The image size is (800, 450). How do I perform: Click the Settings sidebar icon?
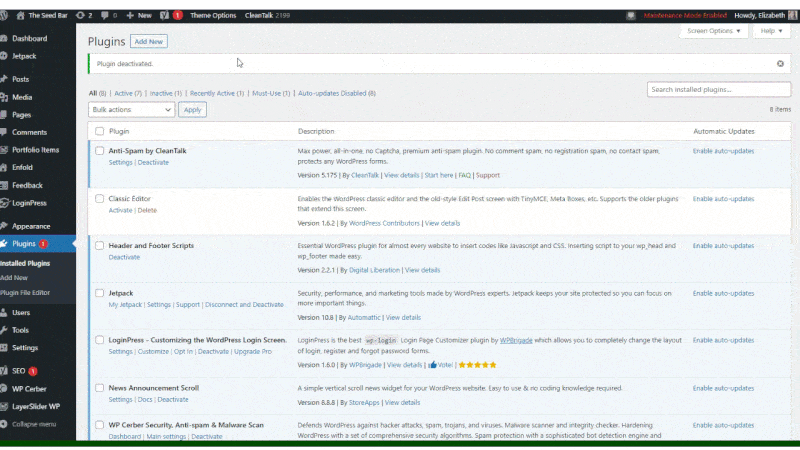tap(4, 348)
